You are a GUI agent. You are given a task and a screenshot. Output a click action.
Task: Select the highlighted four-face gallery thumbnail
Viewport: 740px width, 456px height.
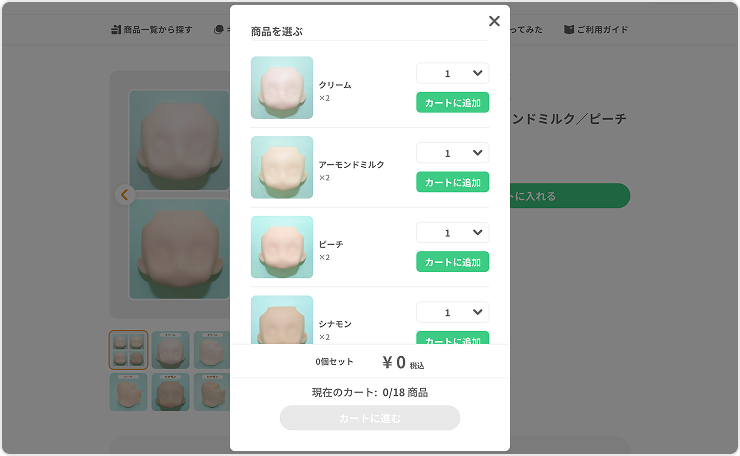[128, 350]
